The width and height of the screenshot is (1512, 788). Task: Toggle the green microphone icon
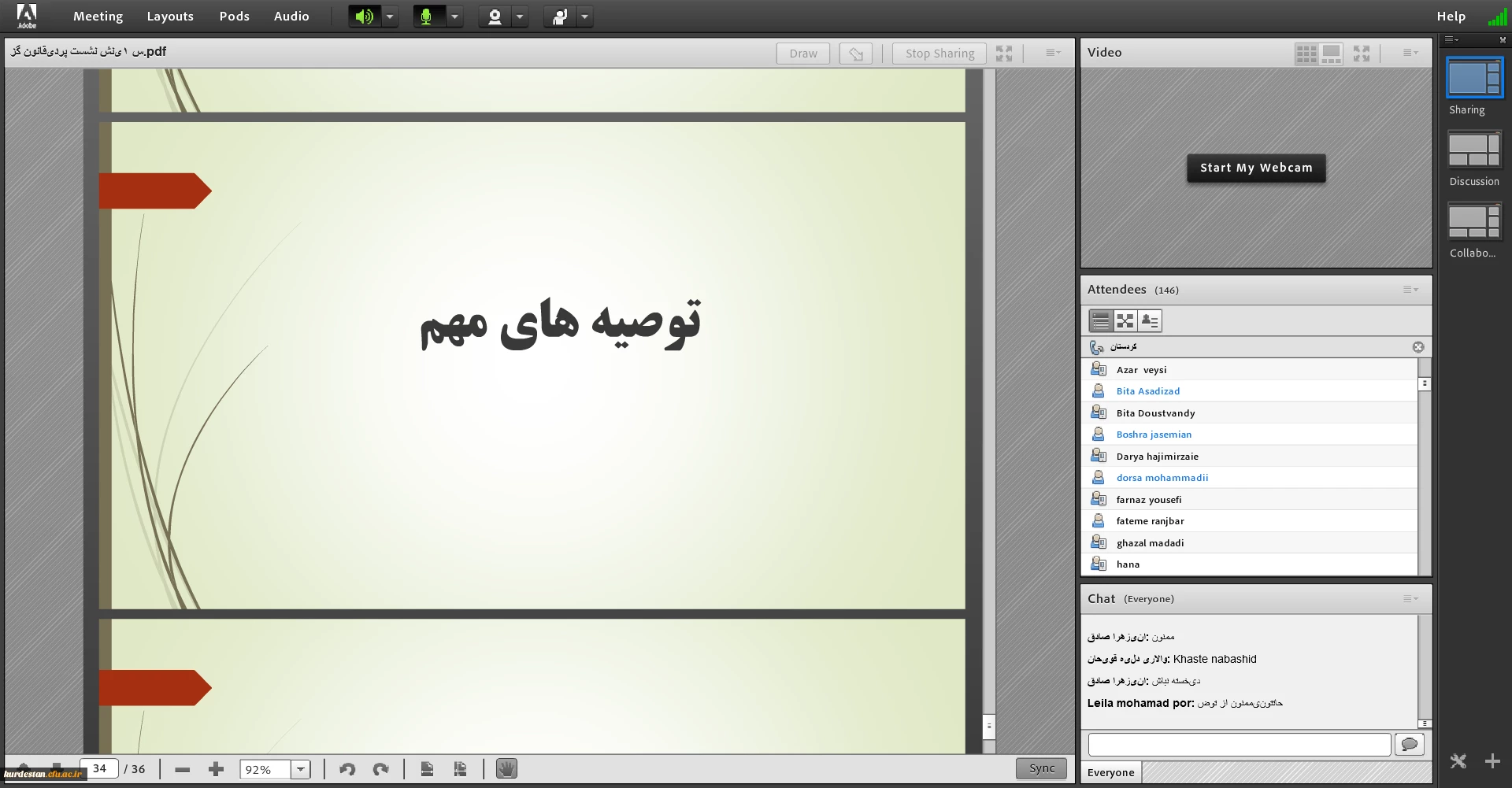[428, 17]
